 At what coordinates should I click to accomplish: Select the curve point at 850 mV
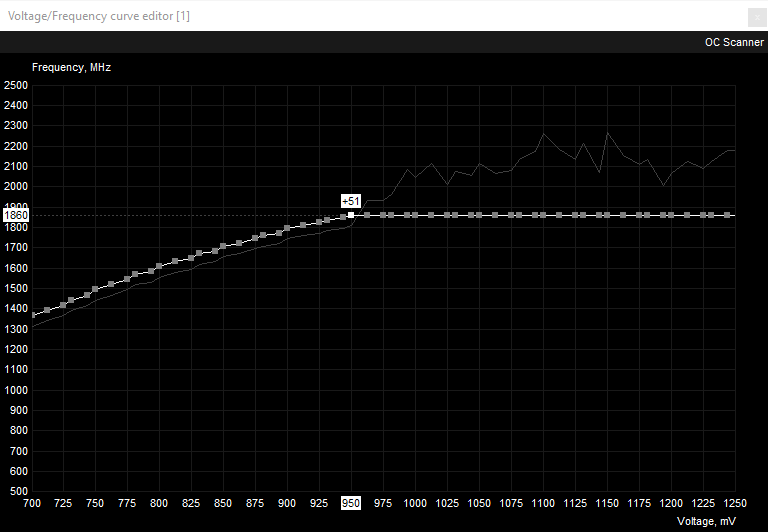[224, 246]
